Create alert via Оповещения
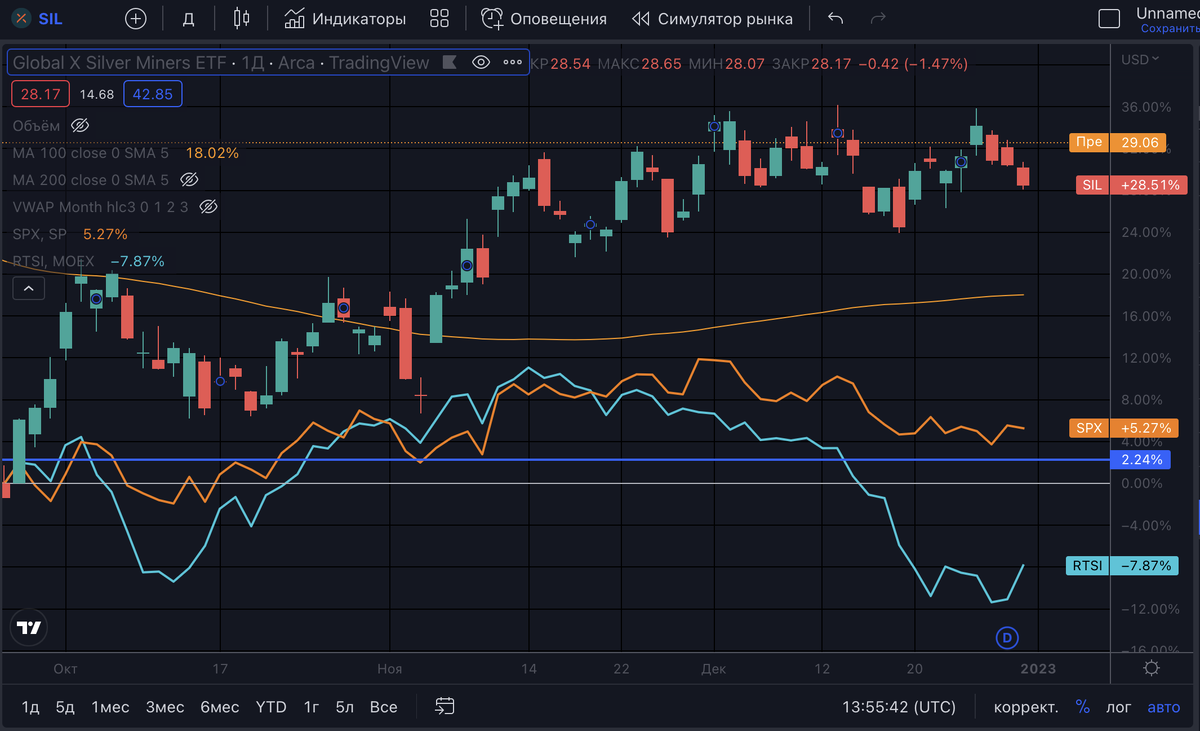 (x=544, y=18)
